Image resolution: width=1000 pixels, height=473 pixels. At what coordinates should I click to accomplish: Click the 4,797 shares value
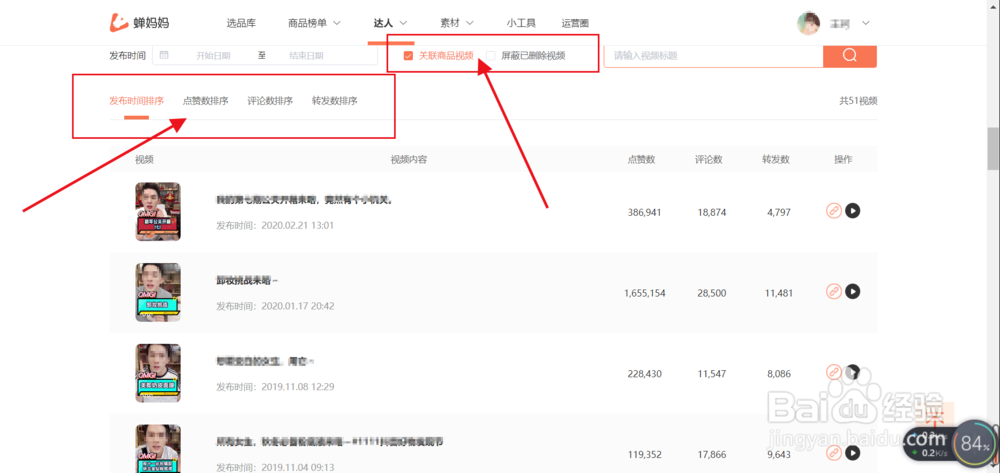pos(779,212)
